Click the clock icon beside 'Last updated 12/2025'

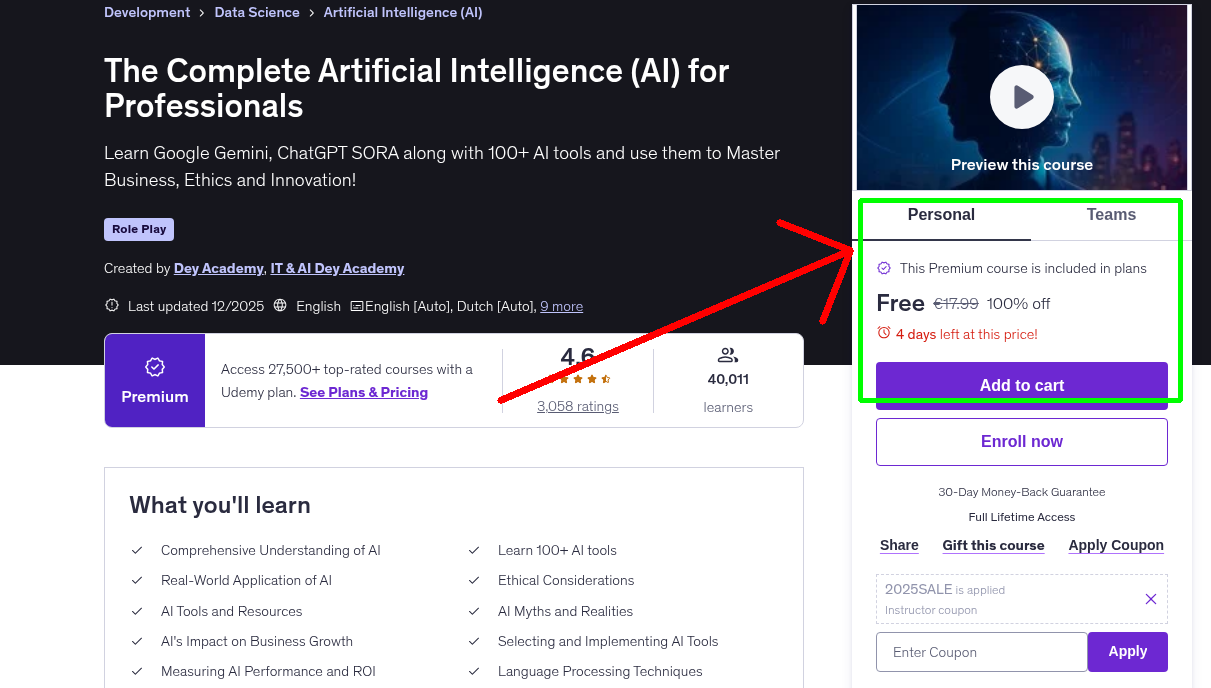coord(111,305)
